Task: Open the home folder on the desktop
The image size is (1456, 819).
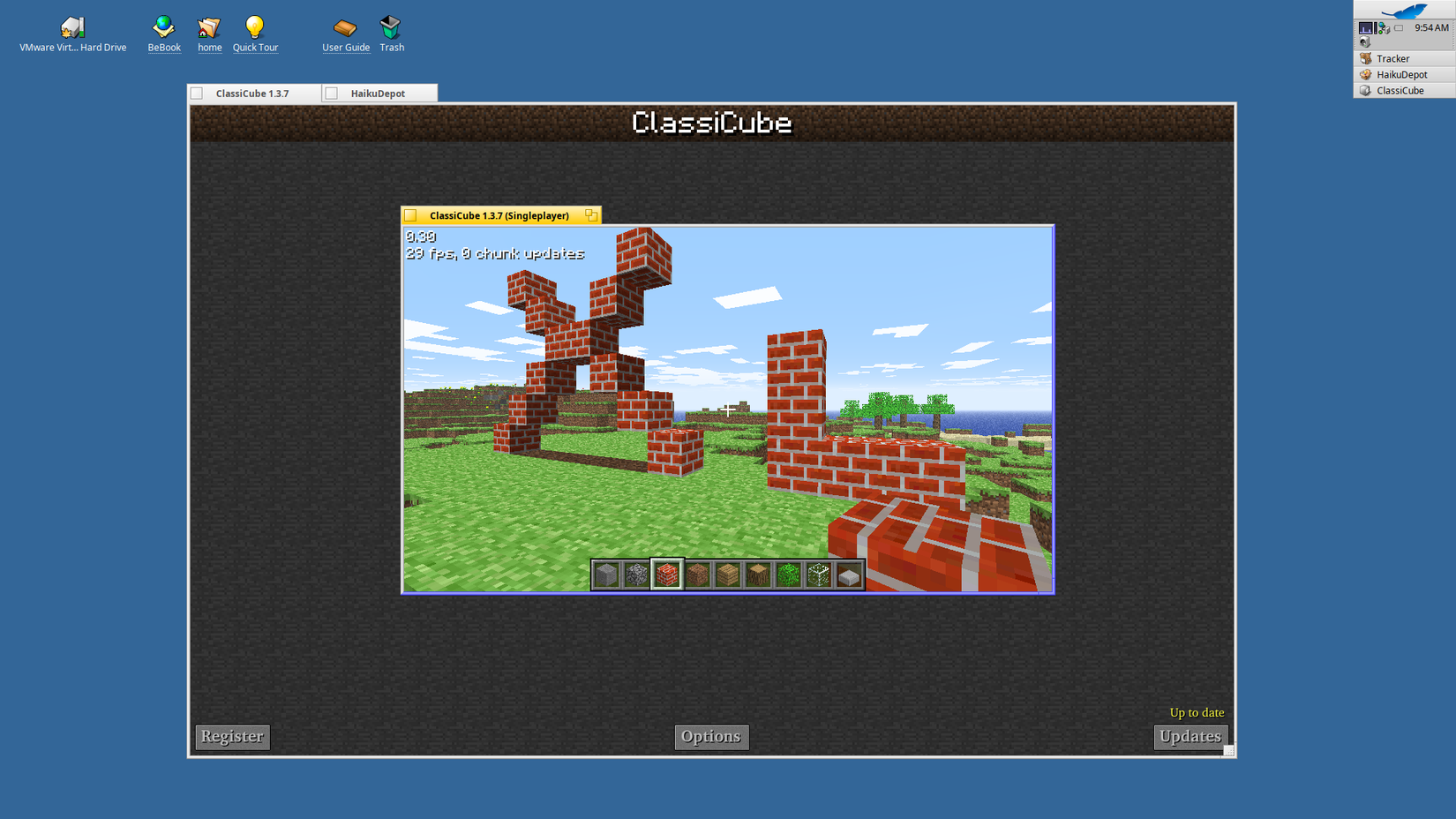Action: 209,27
